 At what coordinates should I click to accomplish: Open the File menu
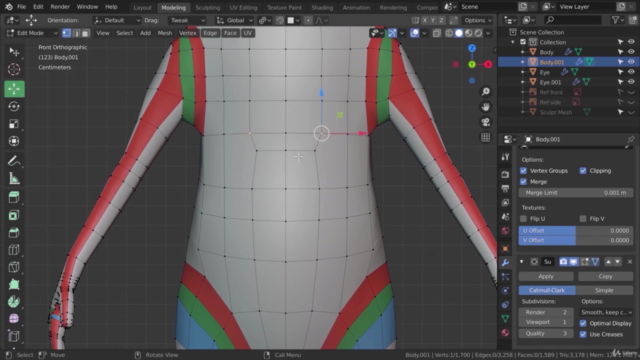click(21, 7)
